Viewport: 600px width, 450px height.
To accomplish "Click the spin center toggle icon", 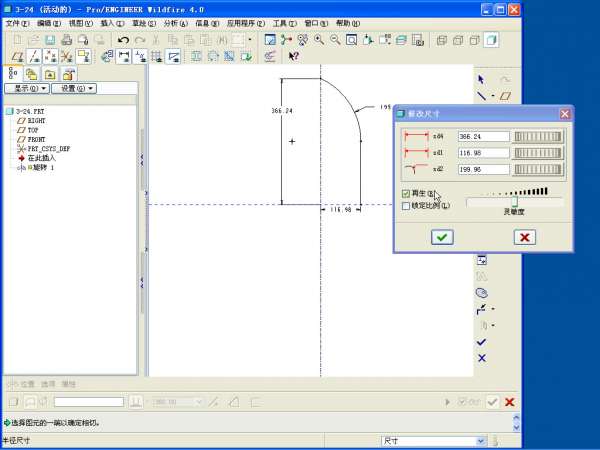I will [286, 40].
